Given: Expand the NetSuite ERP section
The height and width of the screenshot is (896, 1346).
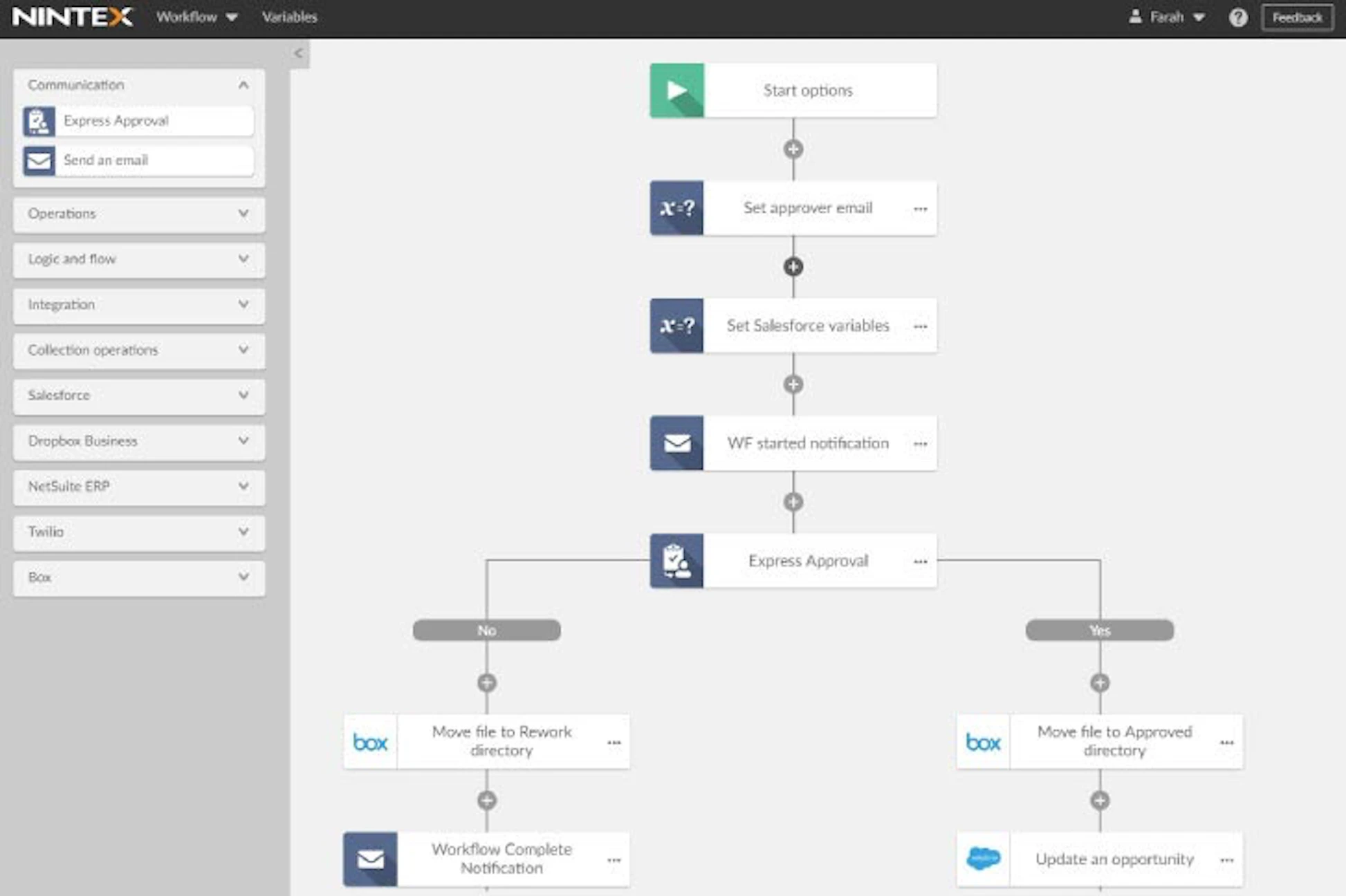Looking at the screenshot, I should coord(243,486).
